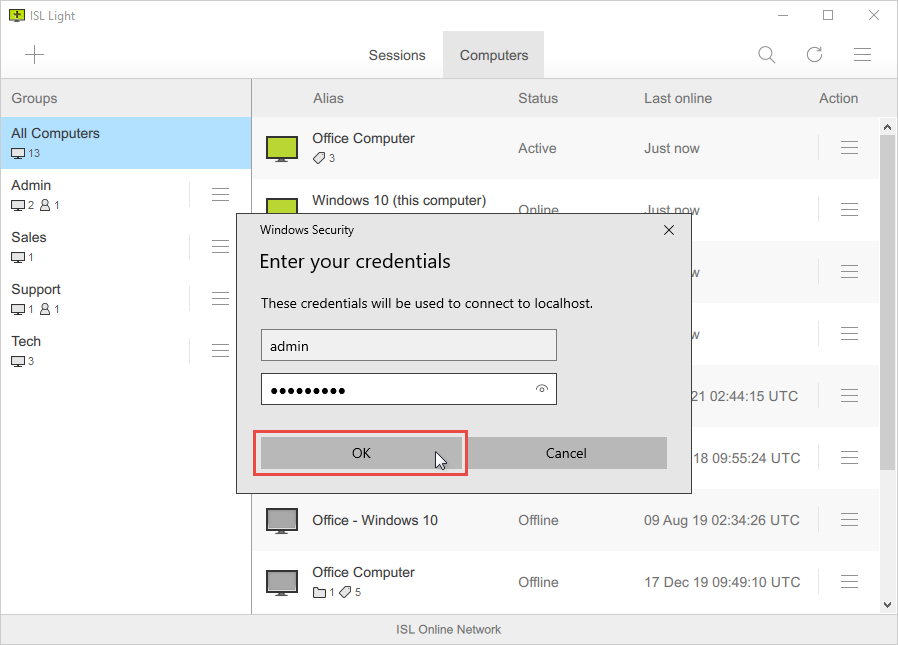Click the plus icon to start a new connection
Viewport: 898px width, 645px height.
coord(34,54)
